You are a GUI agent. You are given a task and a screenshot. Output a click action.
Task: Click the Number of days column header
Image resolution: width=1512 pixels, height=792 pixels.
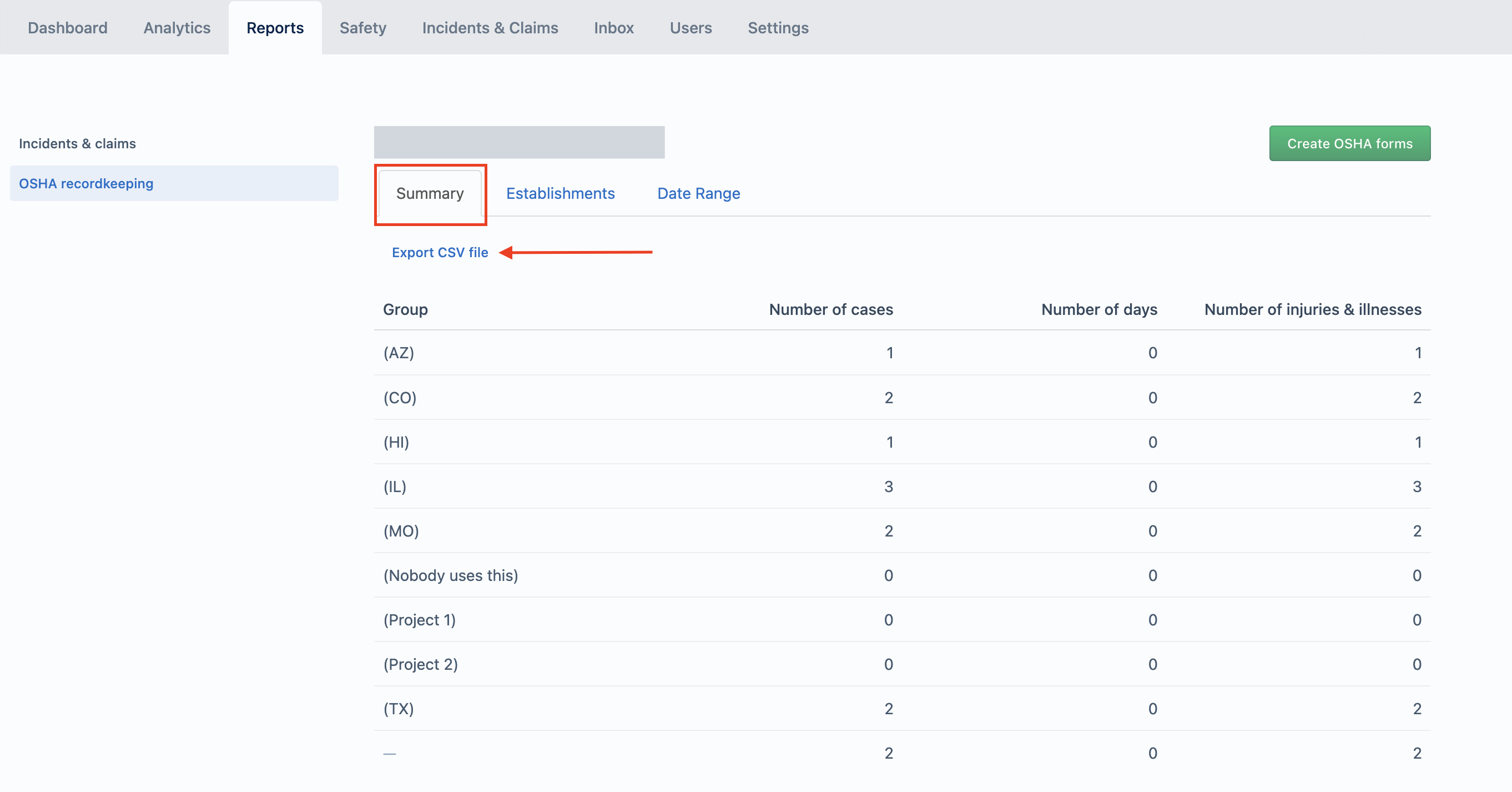coord(1098,309)
